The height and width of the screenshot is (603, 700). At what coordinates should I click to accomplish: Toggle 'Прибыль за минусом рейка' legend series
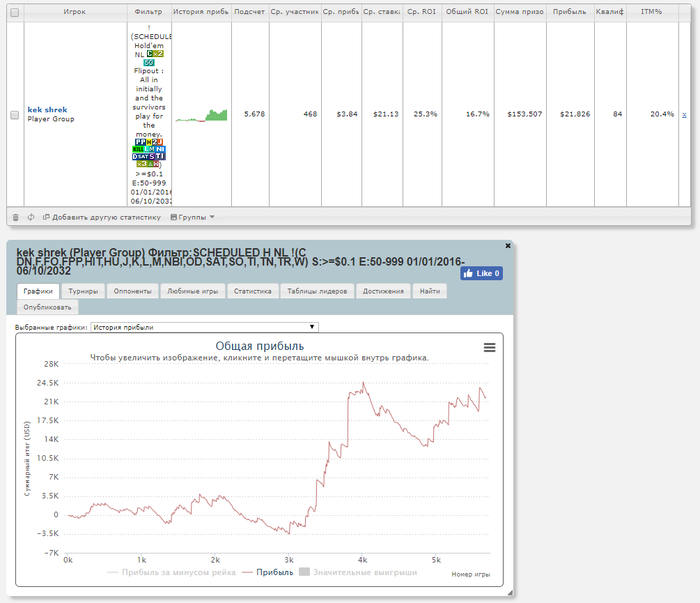point(172,572)
